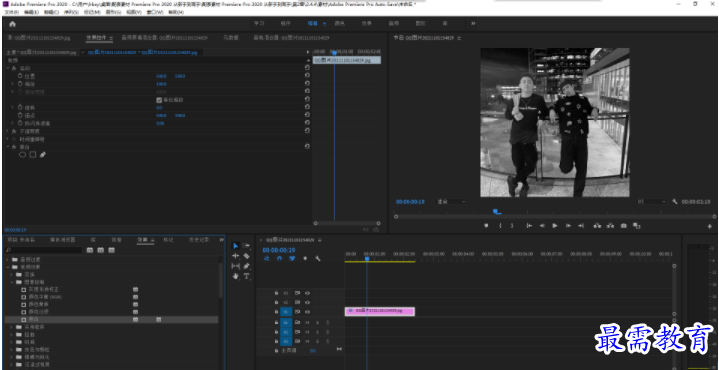Step back one frame
This screenshot has width=719, height=370.
point(542,226)
